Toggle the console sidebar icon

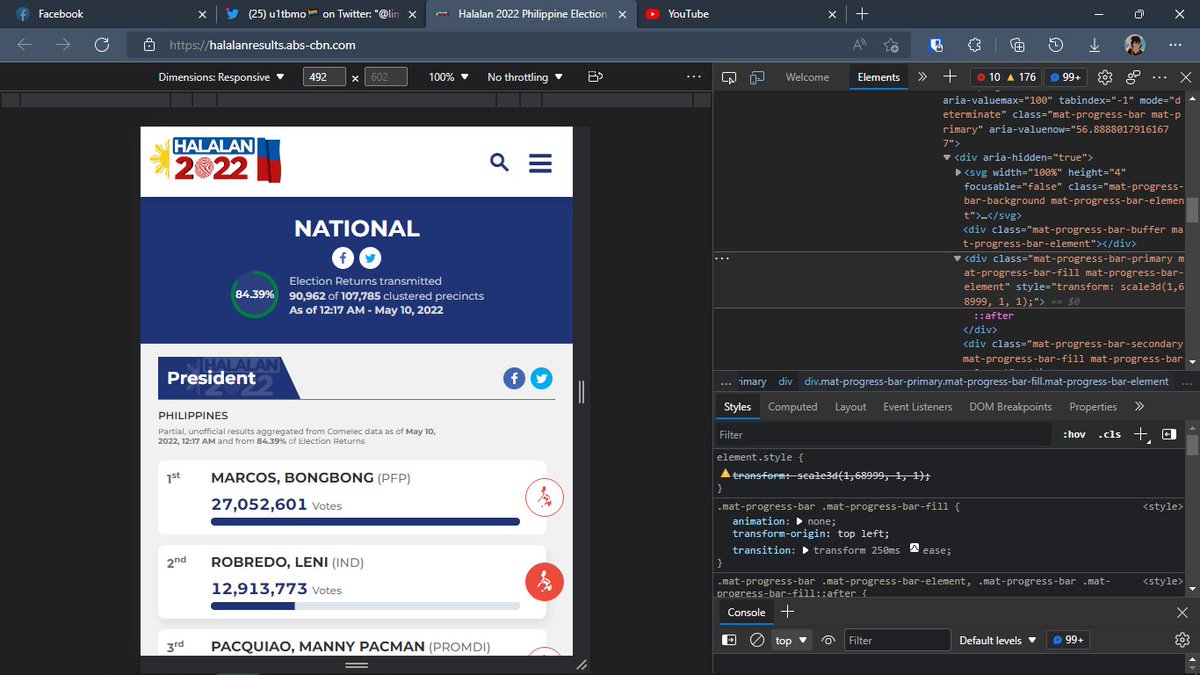pyautogui.click(x=730, y=640)
